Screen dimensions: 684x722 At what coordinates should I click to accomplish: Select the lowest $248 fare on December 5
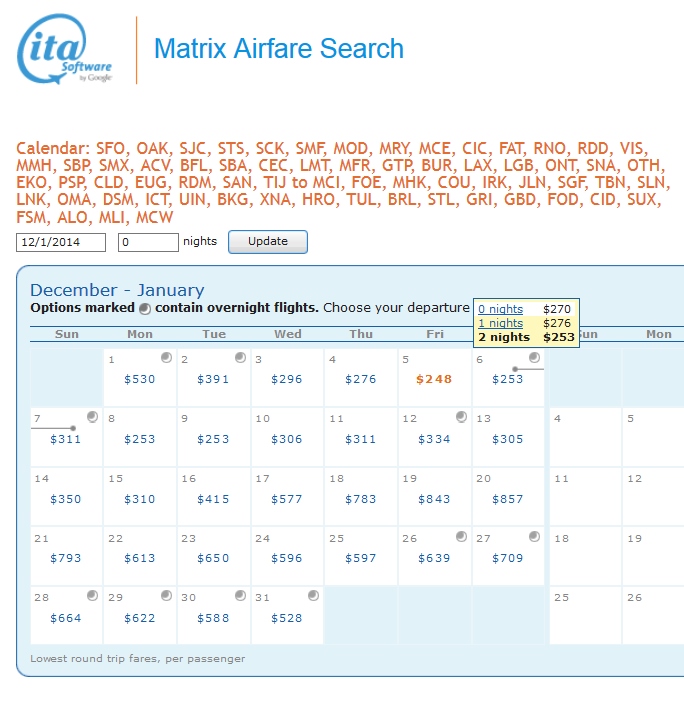tap(435, 379)
